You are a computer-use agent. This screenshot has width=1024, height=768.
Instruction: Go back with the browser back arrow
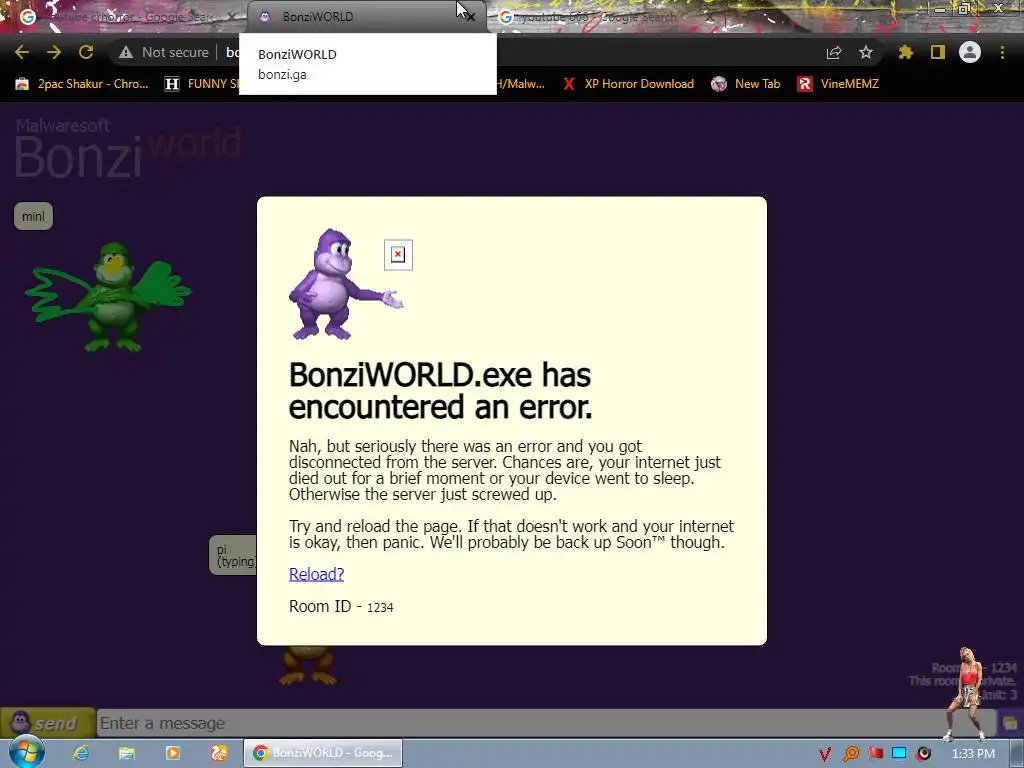pyautogui.click(x=22, y=52)
